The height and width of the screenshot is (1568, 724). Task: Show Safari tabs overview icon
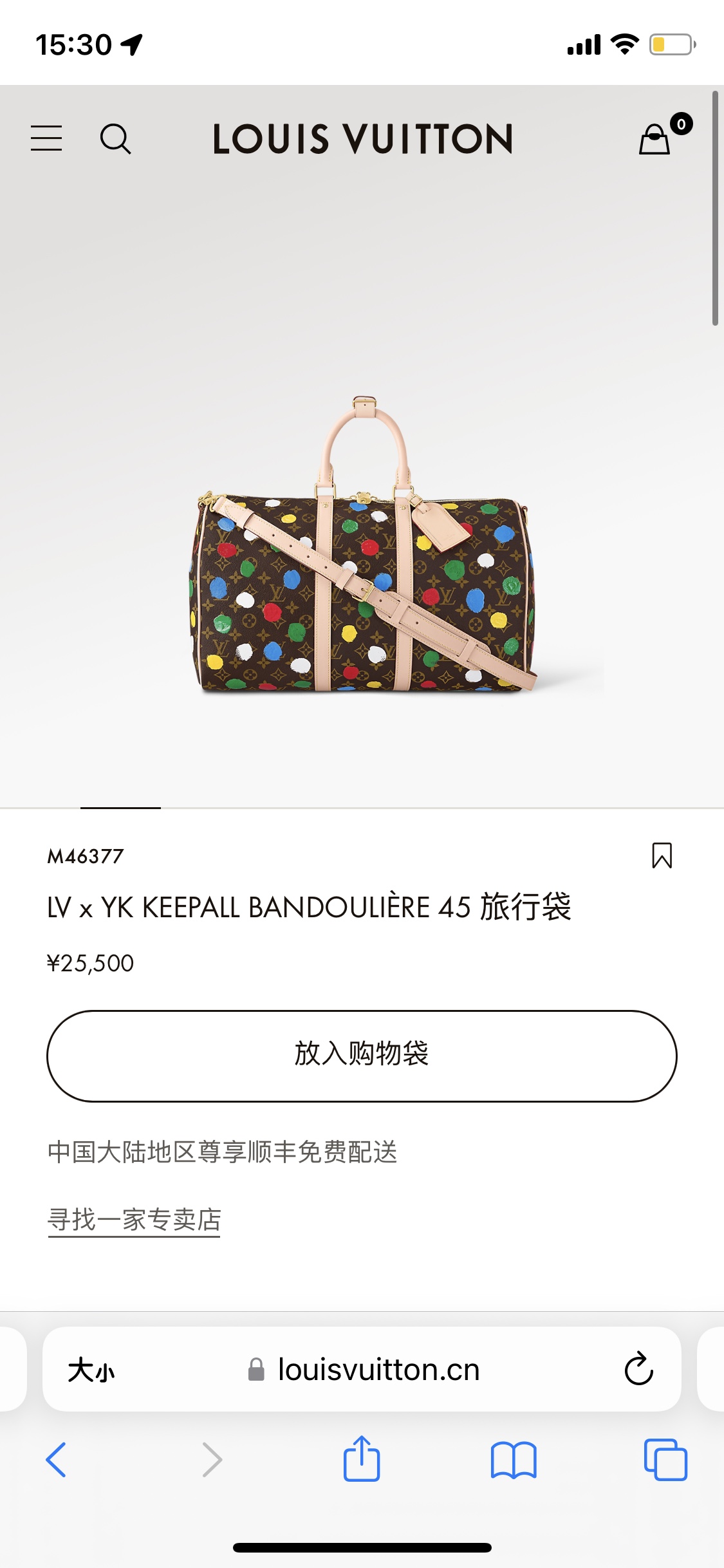tap(665, 1459)
